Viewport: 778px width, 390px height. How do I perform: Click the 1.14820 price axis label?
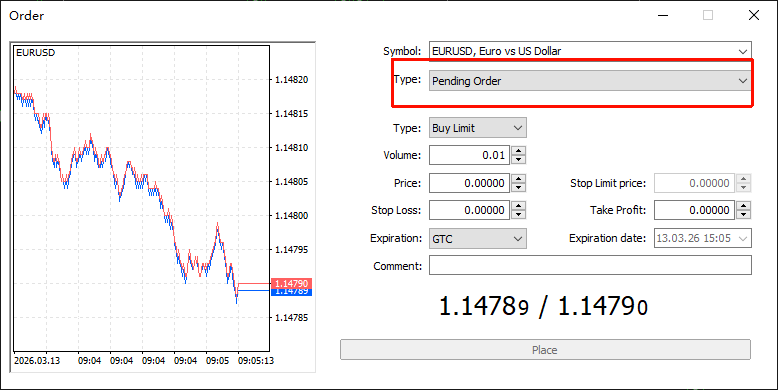coord(292,79)
